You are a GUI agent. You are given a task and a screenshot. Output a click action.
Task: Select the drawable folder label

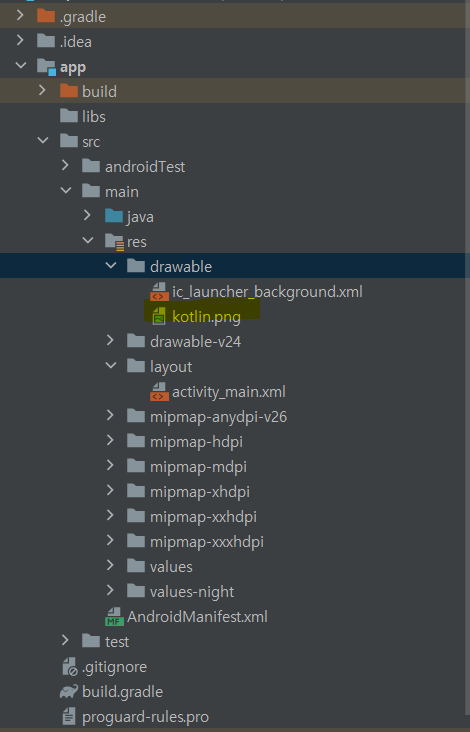[181, 267]
